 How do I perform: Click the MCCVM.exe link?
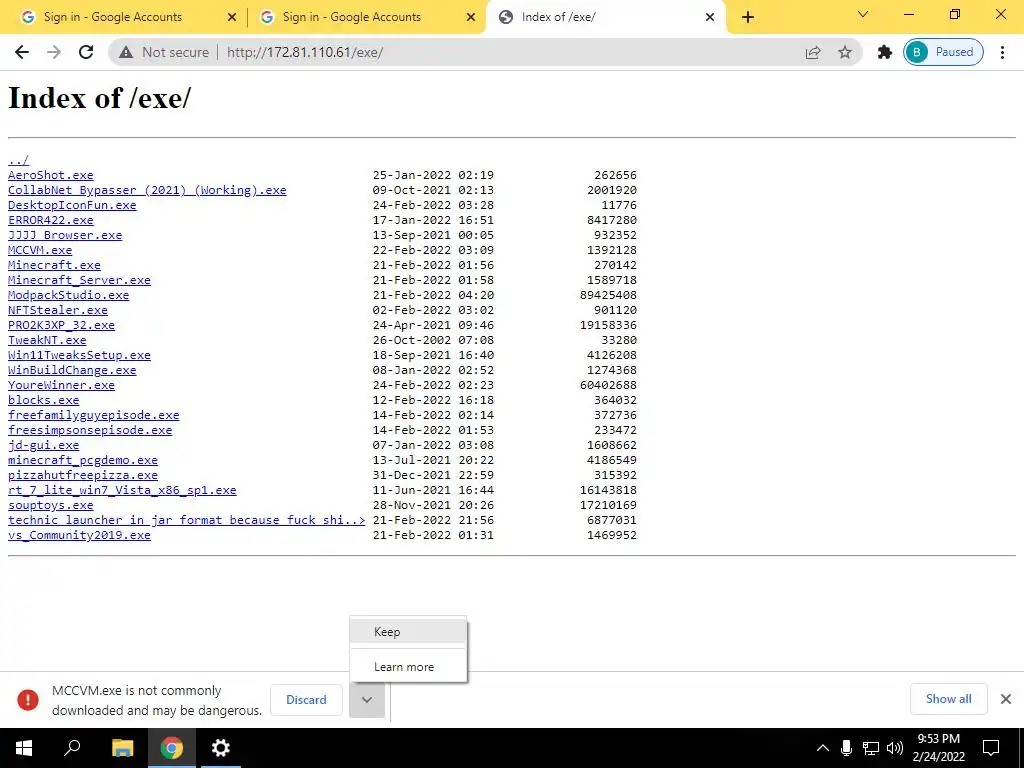click(40, 250)
